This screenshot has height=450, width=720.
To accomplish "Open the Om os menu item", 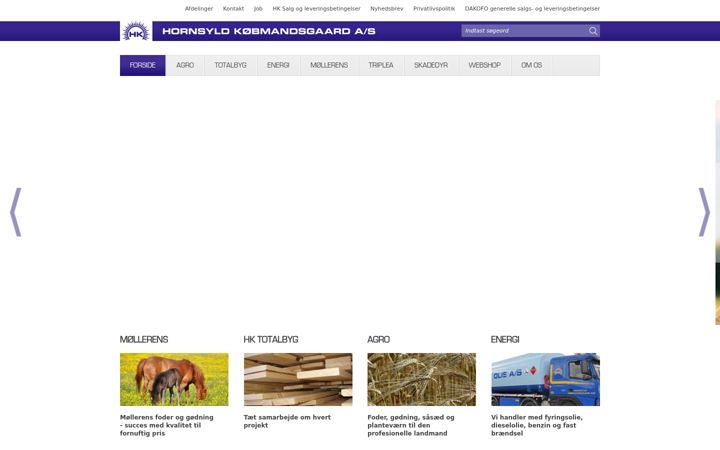I will [531, 65].
